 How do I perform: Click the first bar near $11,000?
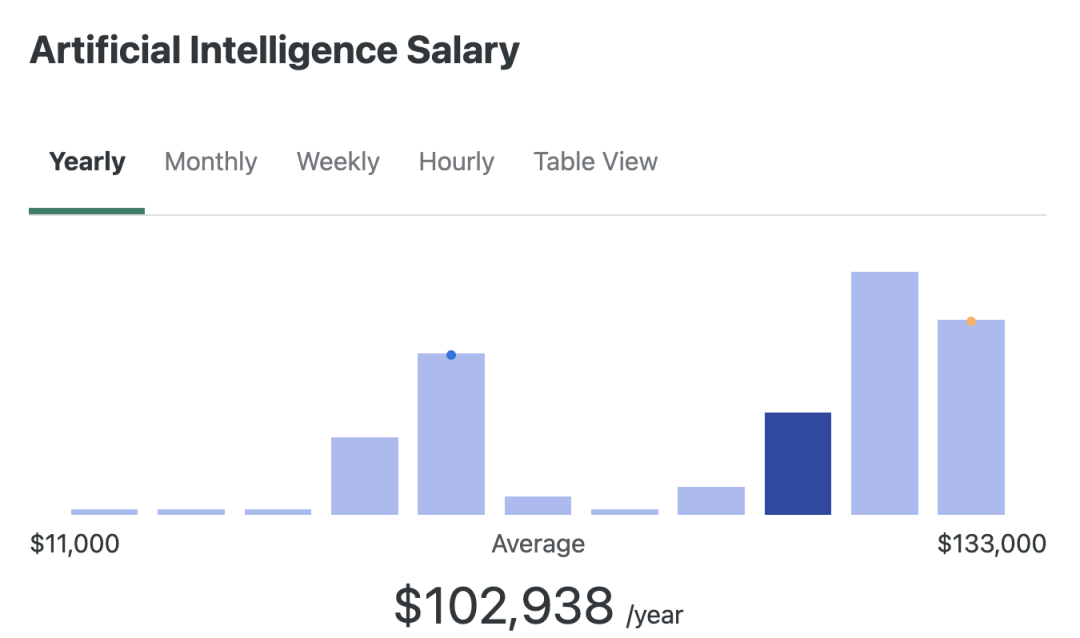pos(104,512)
